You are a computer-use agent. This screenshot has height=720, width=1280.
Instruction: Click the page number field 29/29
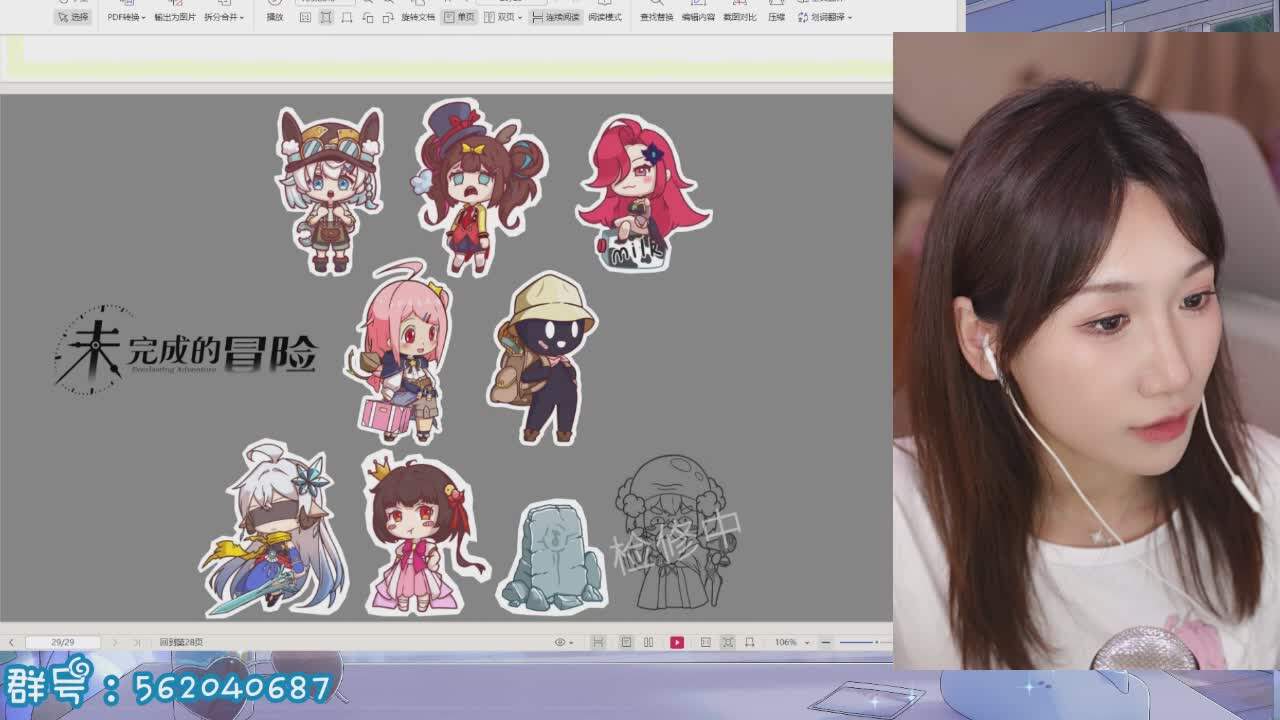point(63,642)
